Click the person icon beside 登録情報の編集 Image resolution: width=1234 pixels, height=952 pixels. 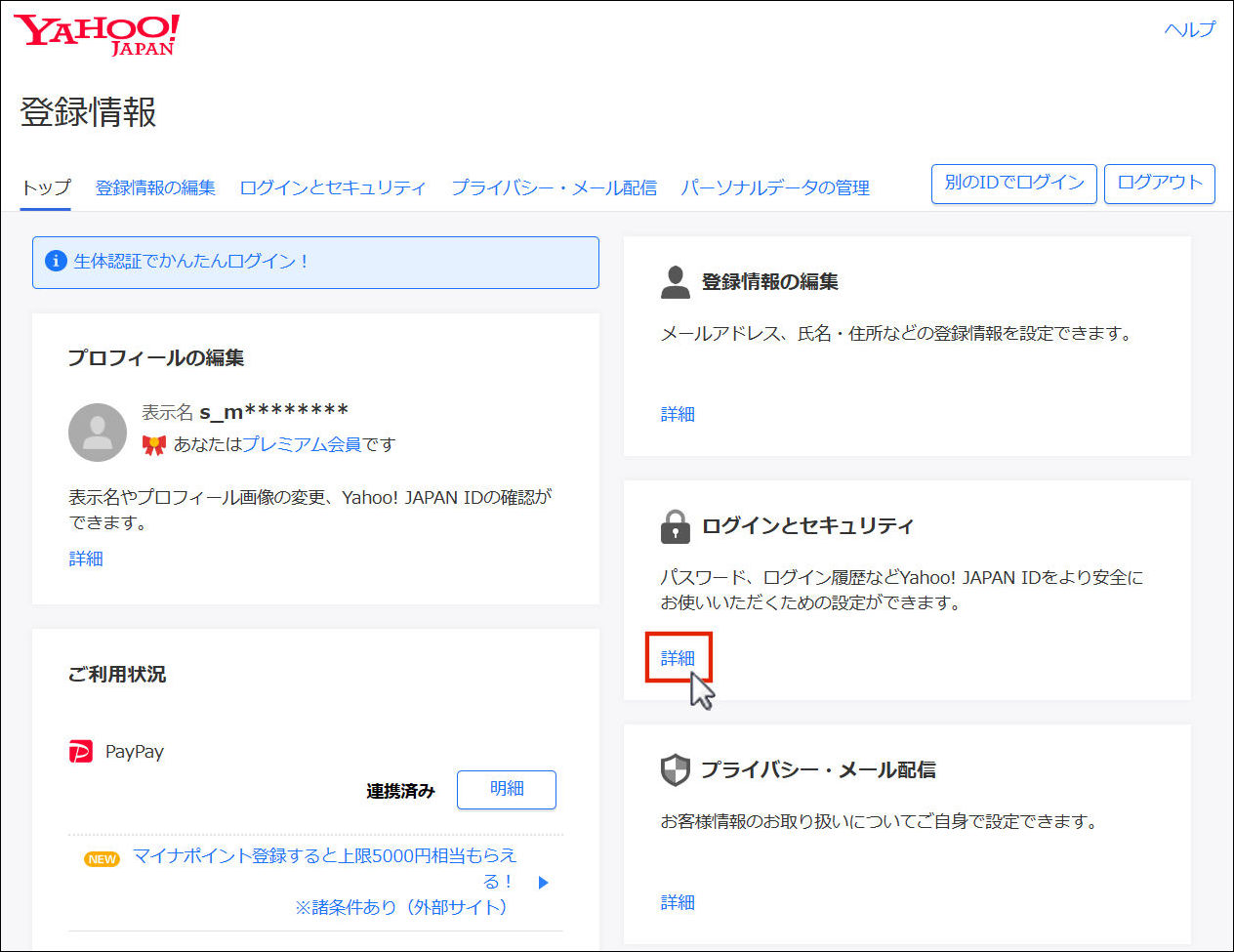point(675,282)
